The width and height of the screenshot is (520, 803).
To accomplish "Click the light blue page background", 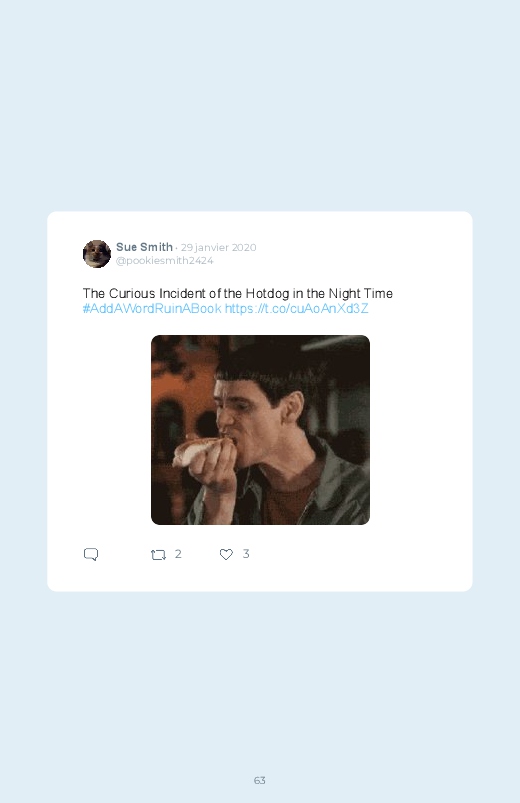I will pos(260,102).
